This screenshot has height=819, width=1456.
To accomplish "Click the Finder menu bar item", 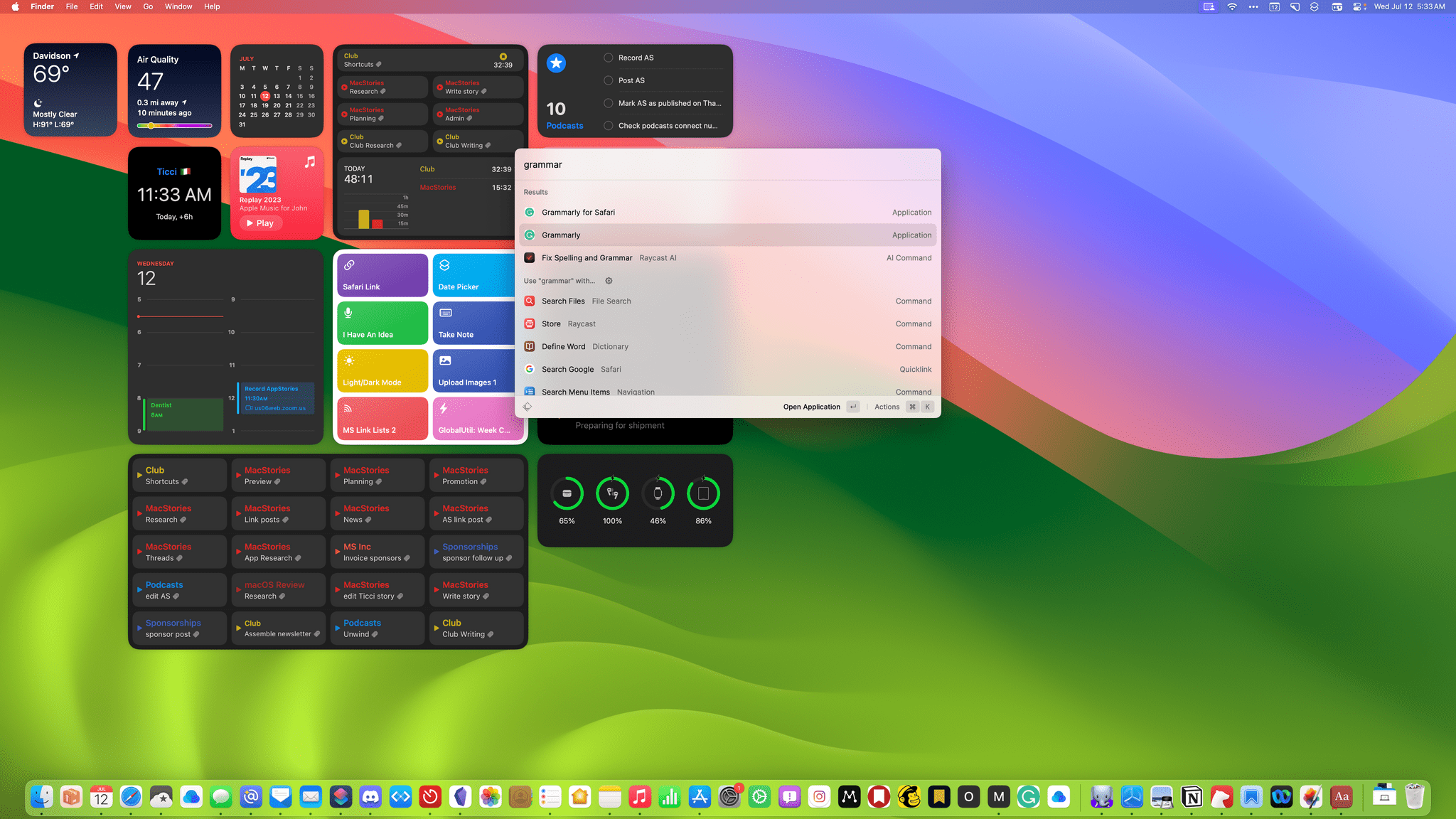I will (x=41, y=6).
